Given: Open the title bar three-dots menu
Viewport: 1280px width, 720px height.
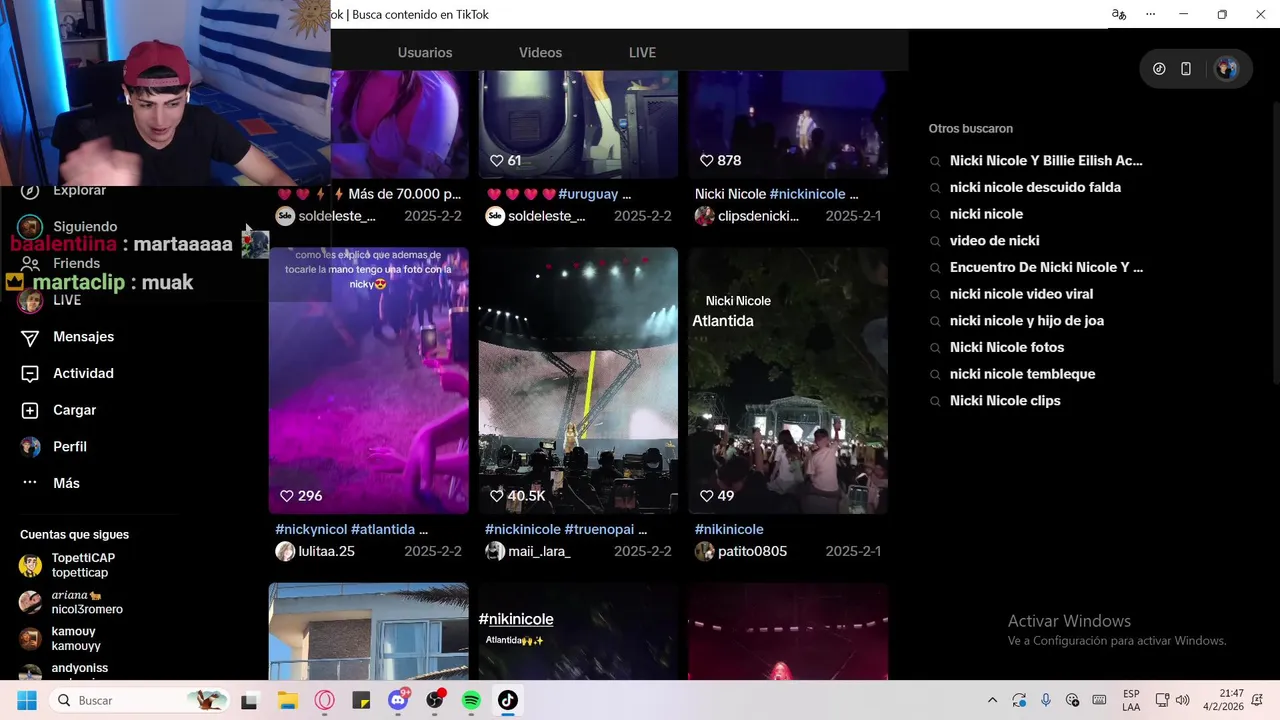Looking at the screenshot, I should [1151, 14].
